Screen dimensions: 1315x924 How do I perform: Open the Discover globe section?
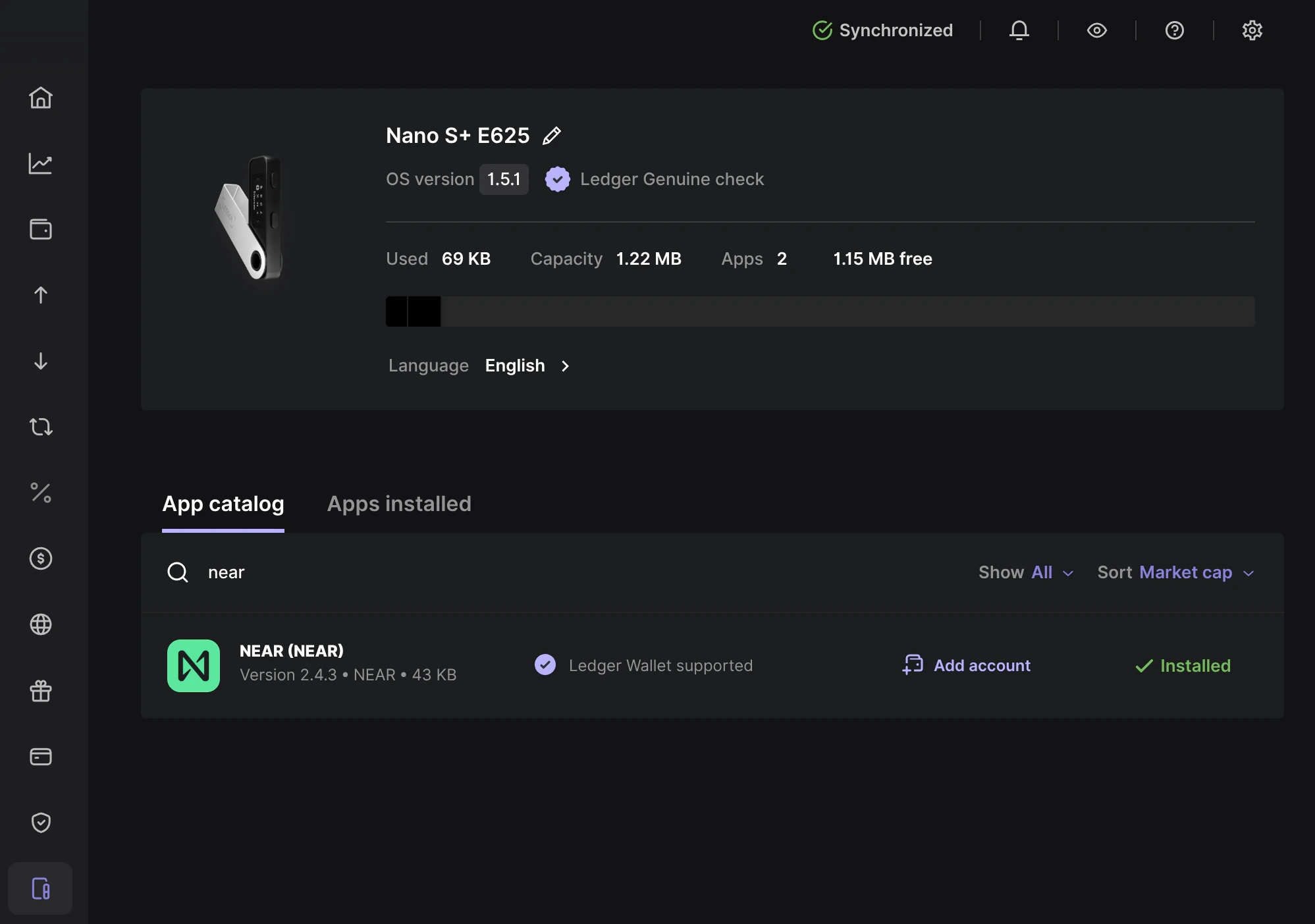[x=41, y=624]
